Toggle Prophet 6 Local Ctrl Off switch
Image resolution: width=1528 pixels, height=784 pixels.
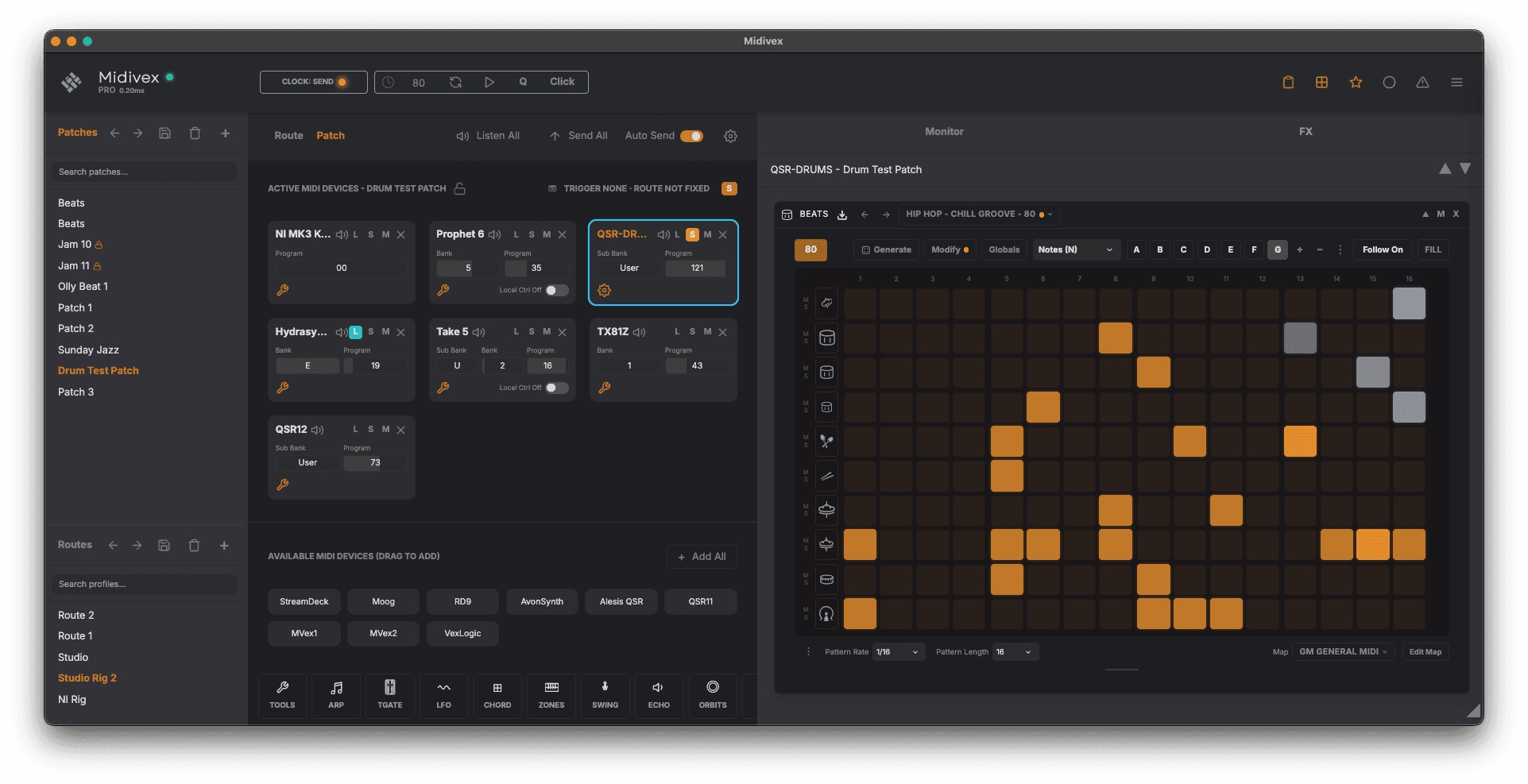[557, 290]
